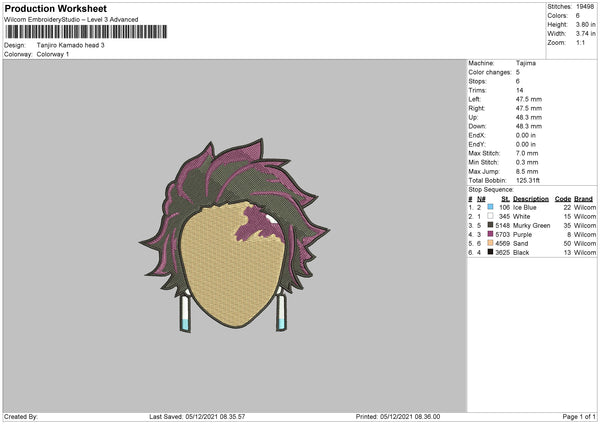Click the barcode under the worksheet title

(x=86, y=32)
